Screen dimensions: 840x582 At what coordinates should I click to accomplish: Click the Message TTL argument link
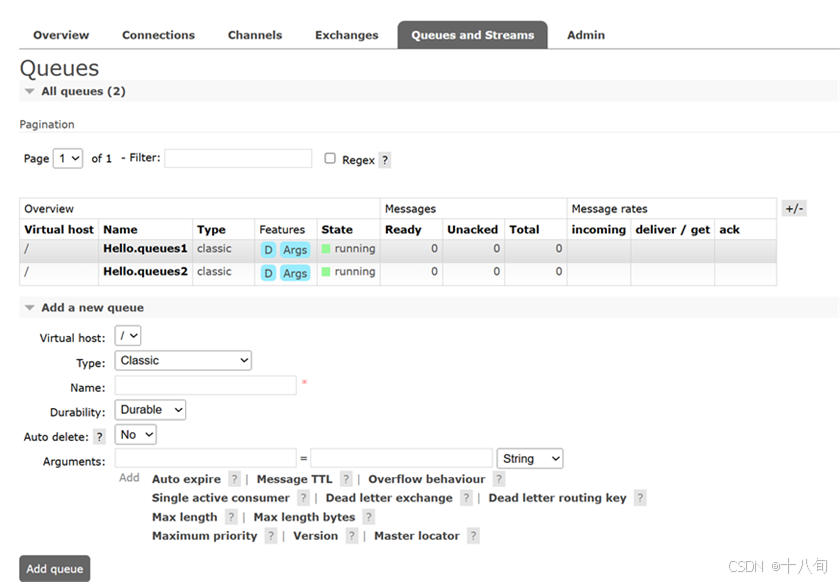pos(295,479)
